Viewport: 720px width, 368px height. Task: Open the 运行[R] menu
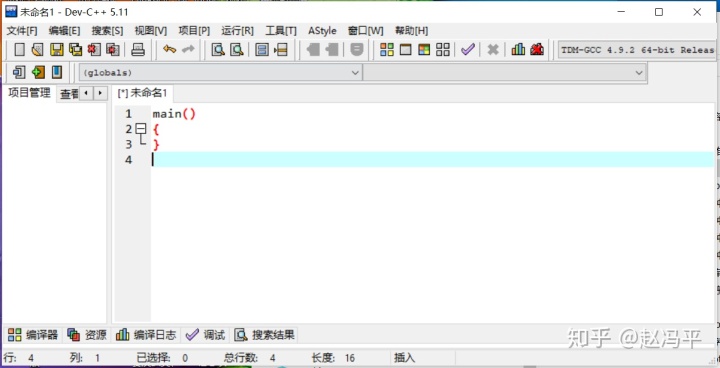pos(237,31)
